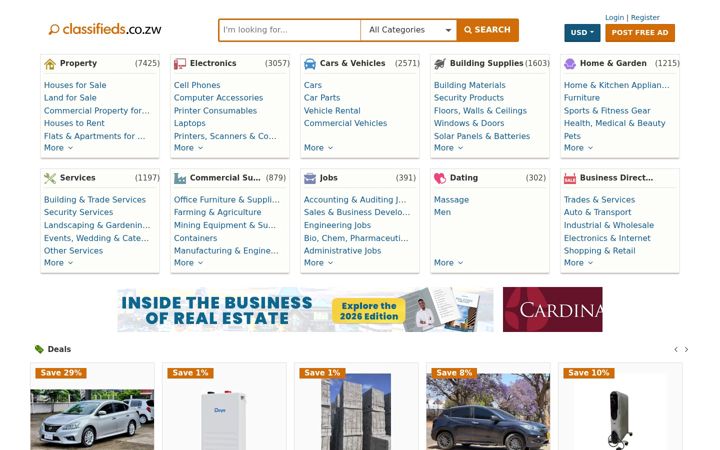The width and height of the screenshot is (720, 450).
Task: Click the Inside the Business of Real Estate banner
Action: click(x=305, y=309)
